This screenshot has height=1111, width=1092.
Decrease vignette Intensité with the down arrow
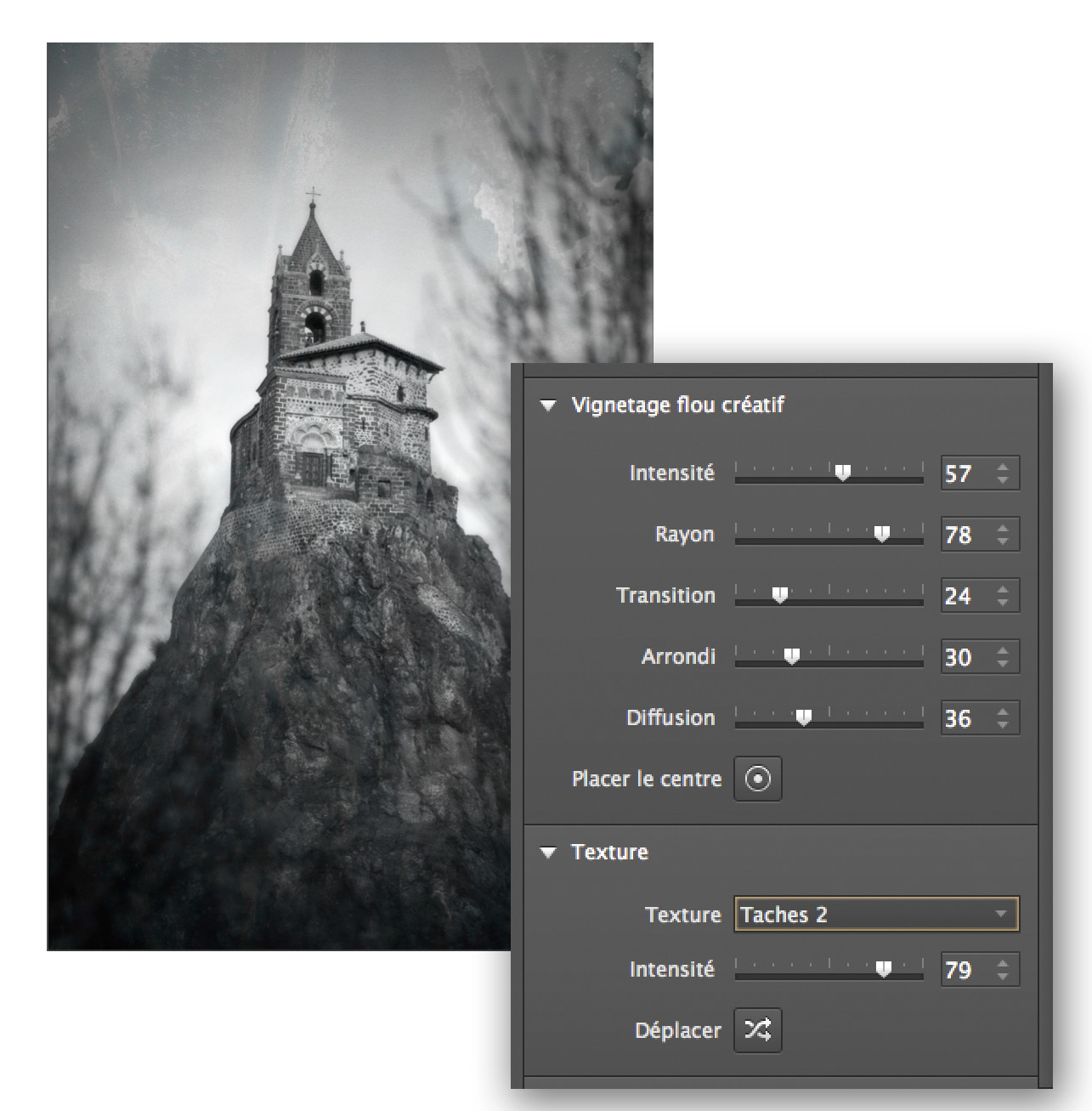point(1004,481)
